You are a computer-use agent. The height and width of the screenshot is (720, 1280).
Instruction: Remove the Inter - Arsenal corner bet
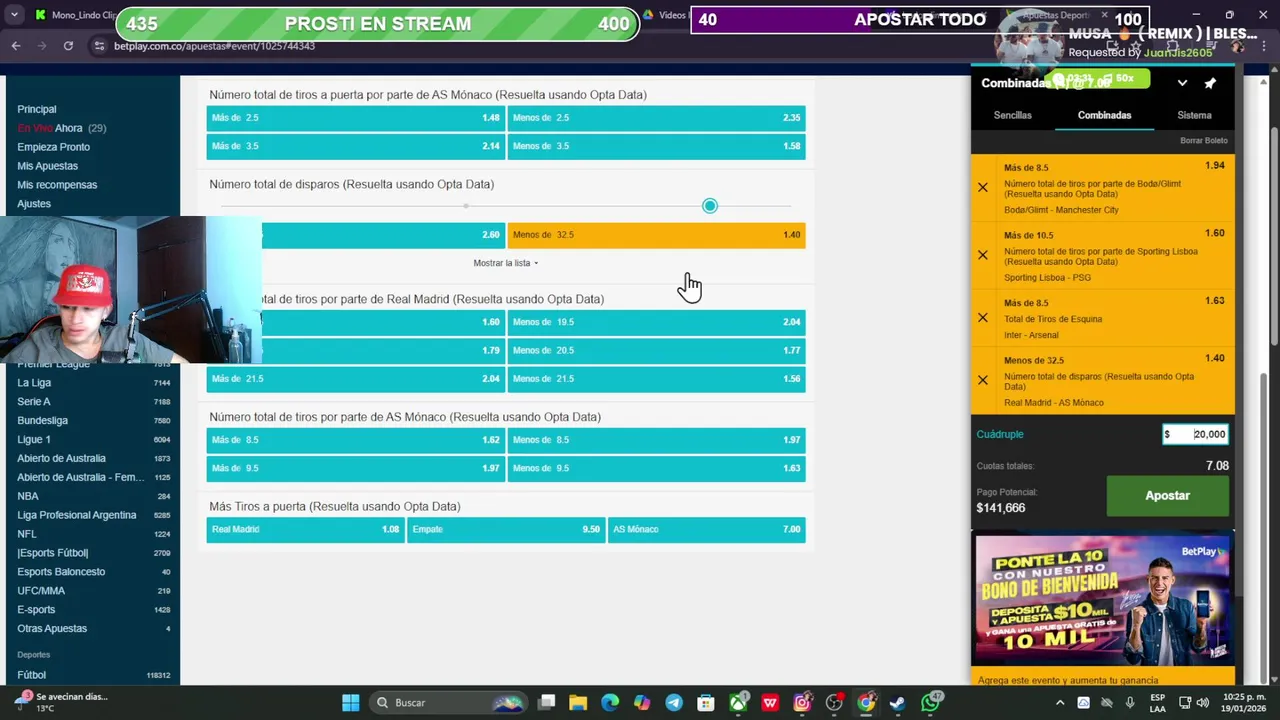tap(982, 318)
